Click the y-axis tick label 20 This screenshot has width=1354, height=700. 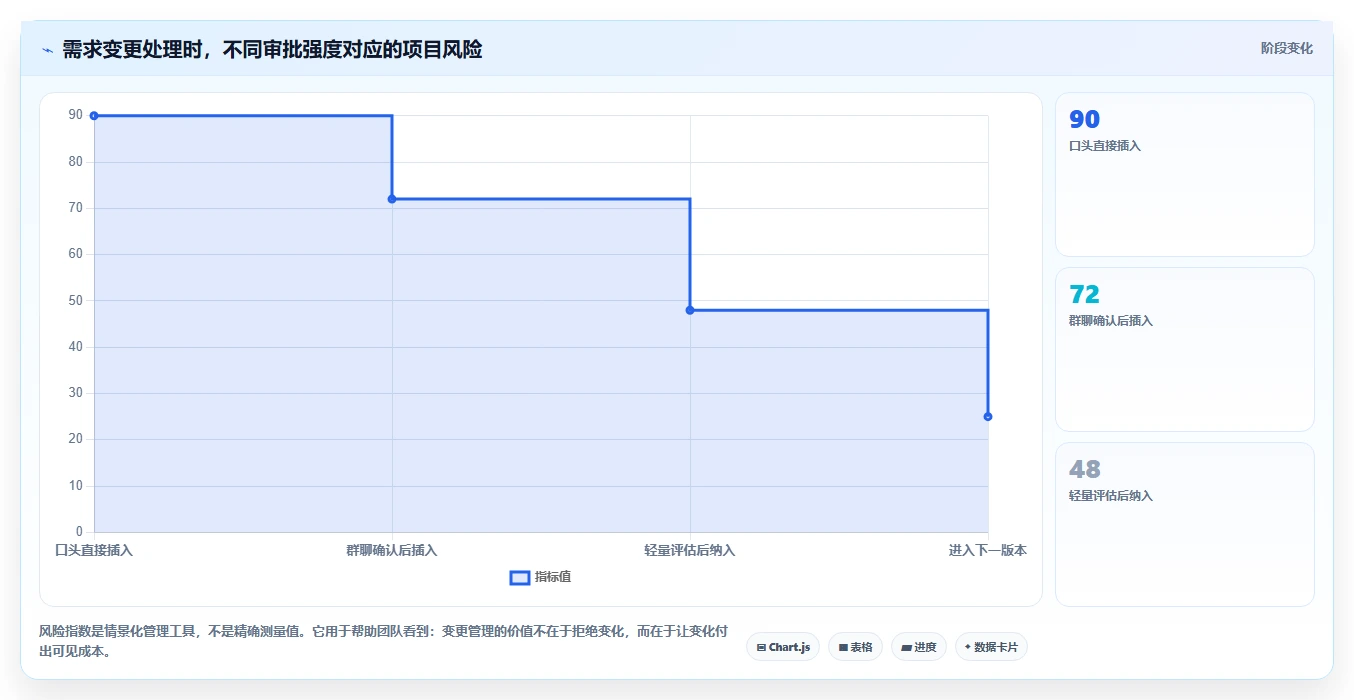76,439
